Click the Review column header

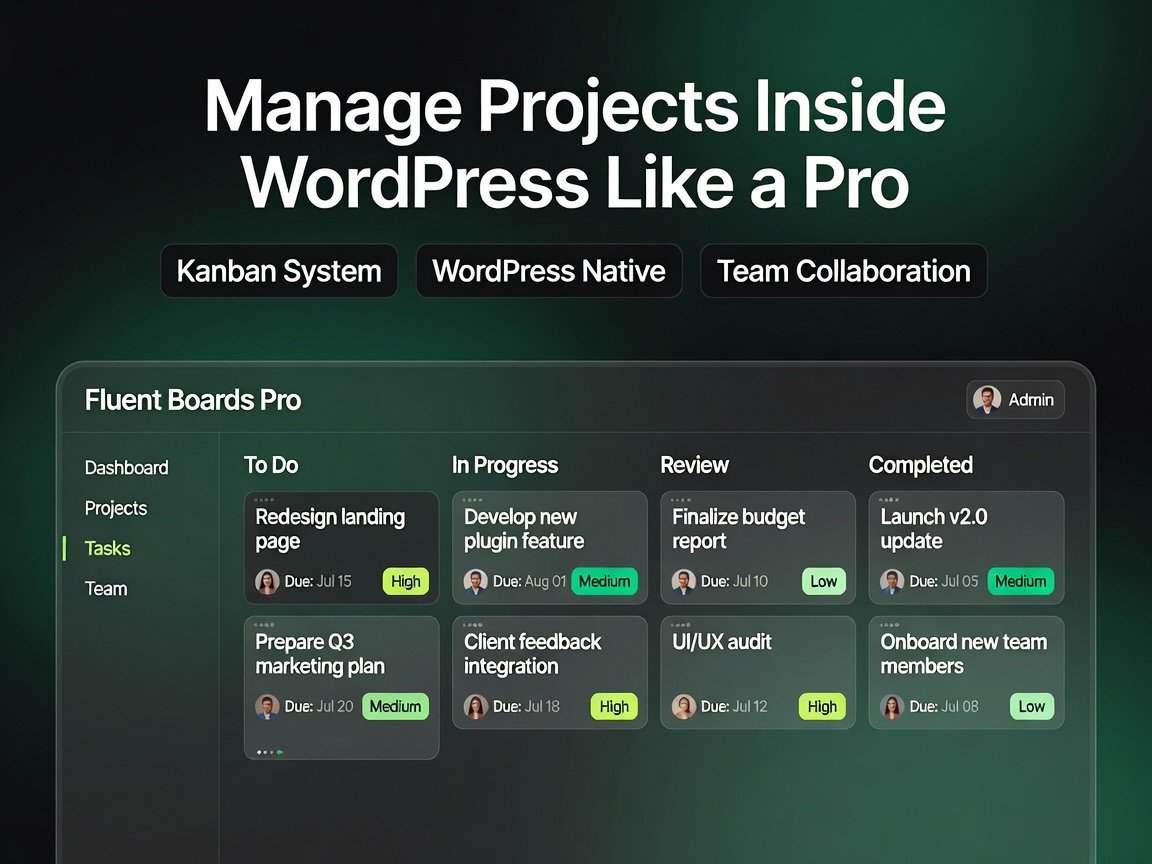point(694,464)
